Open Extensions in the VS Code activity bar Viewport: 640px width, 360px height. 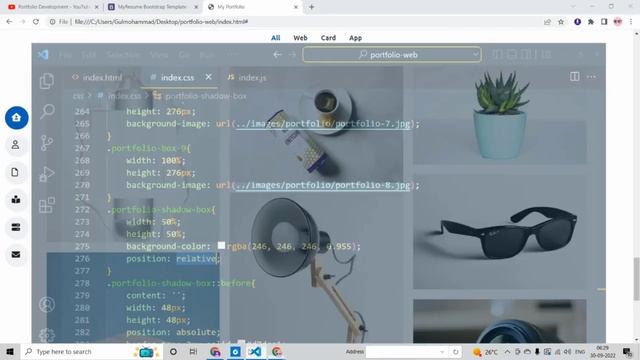(47, 205)
